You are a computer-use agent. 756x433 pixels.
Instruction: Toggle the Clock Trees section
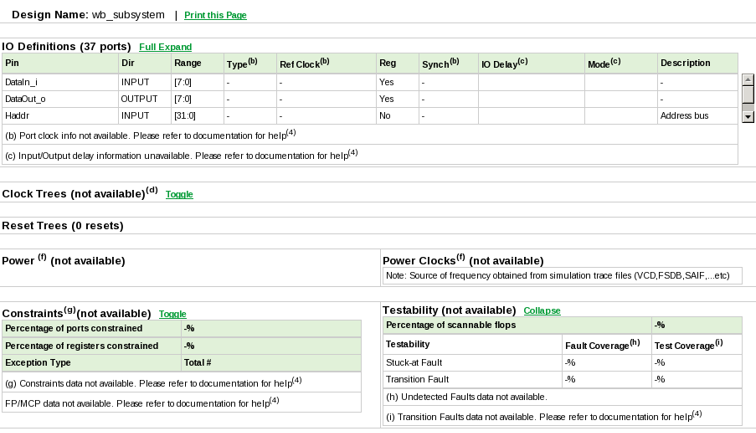pyautogui.click(x=179, y=194)
